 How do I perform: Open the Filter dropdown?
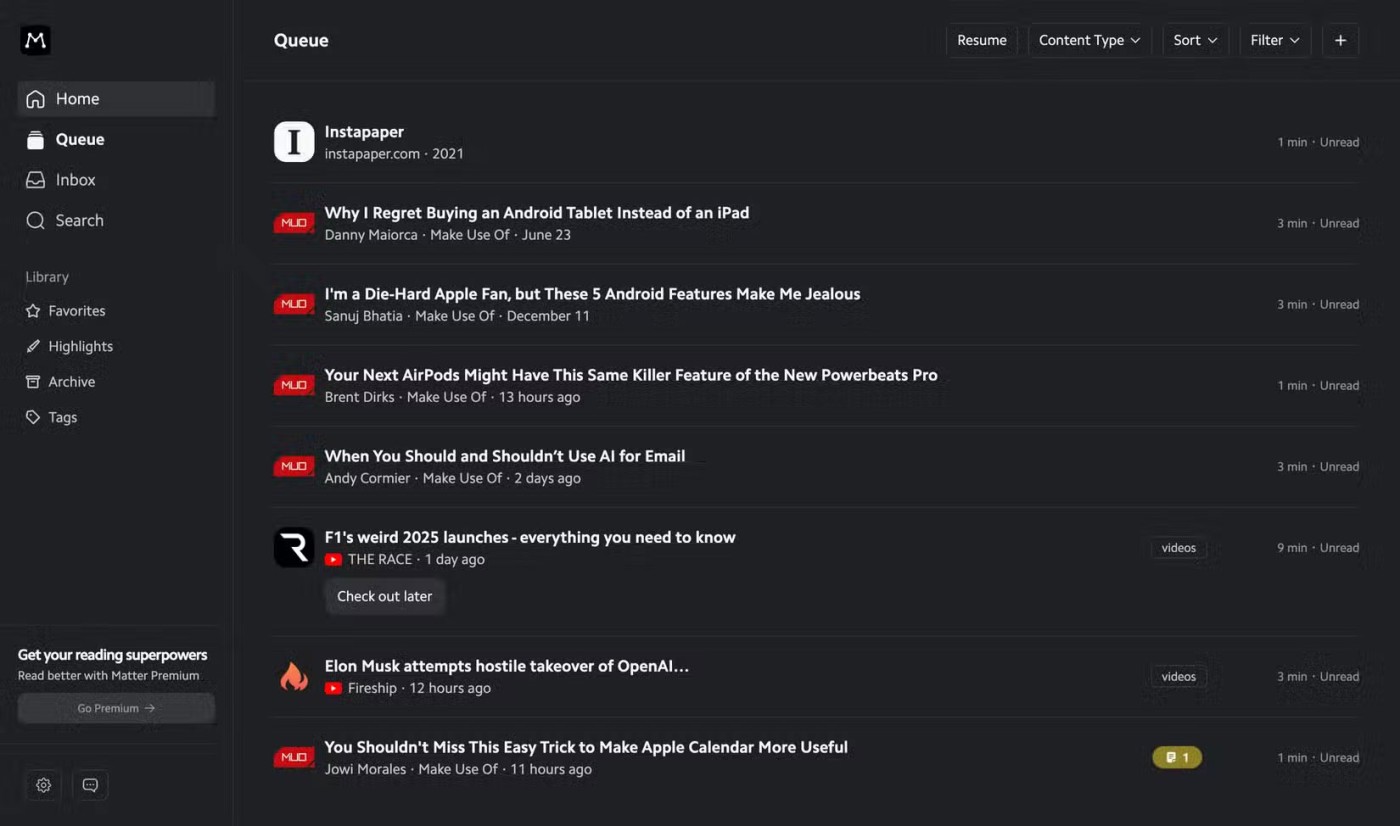[x=1275, y=40]
